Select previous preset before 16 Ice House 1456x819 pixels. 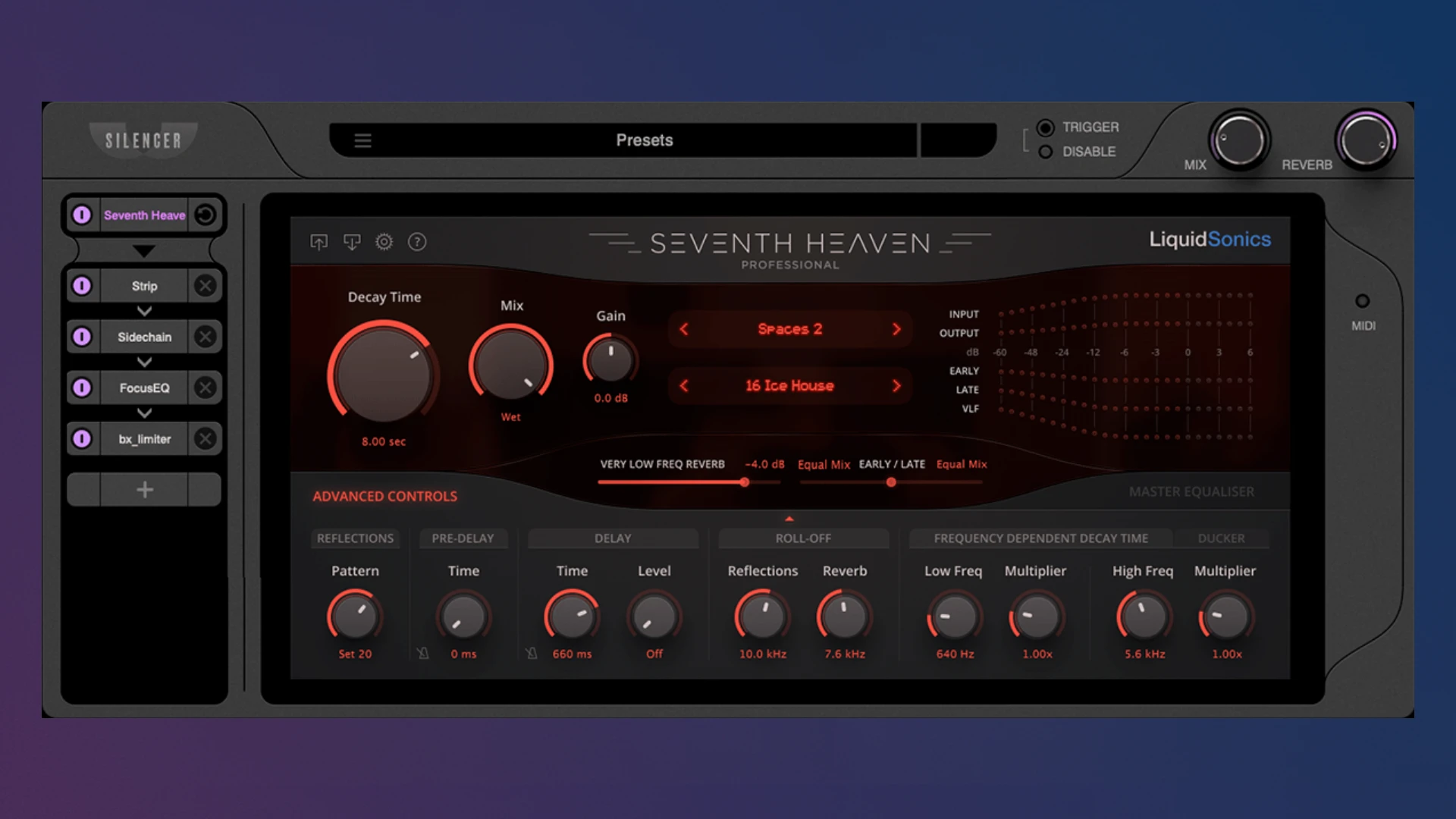[x=684, y=385]
